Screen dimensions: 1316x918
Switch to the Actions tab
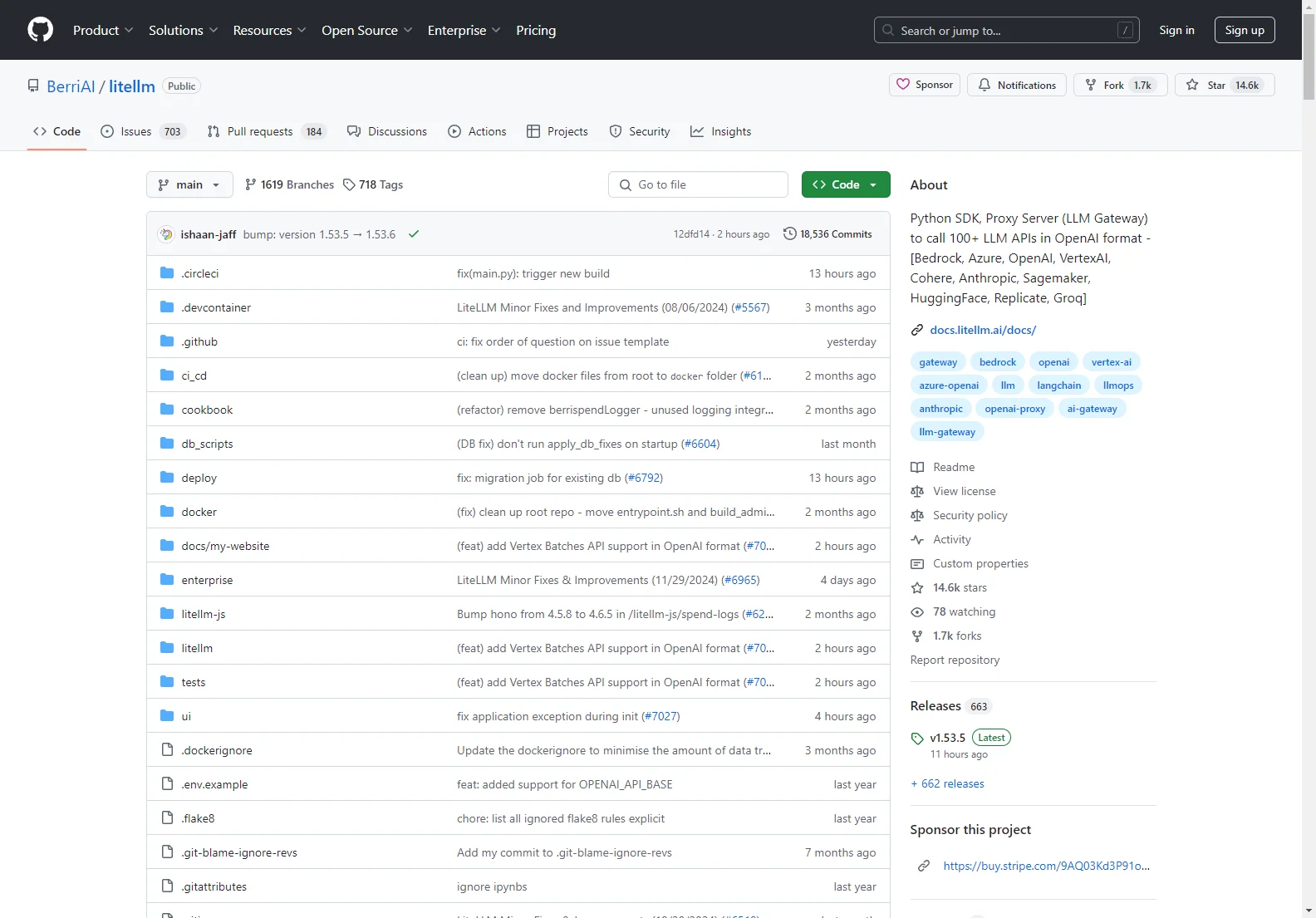click(x=477, y=131)
